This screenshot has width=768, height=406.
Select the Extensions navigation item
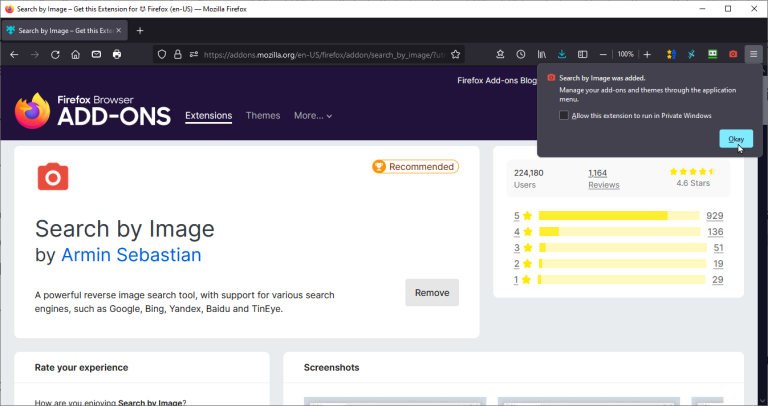[208, 116]
